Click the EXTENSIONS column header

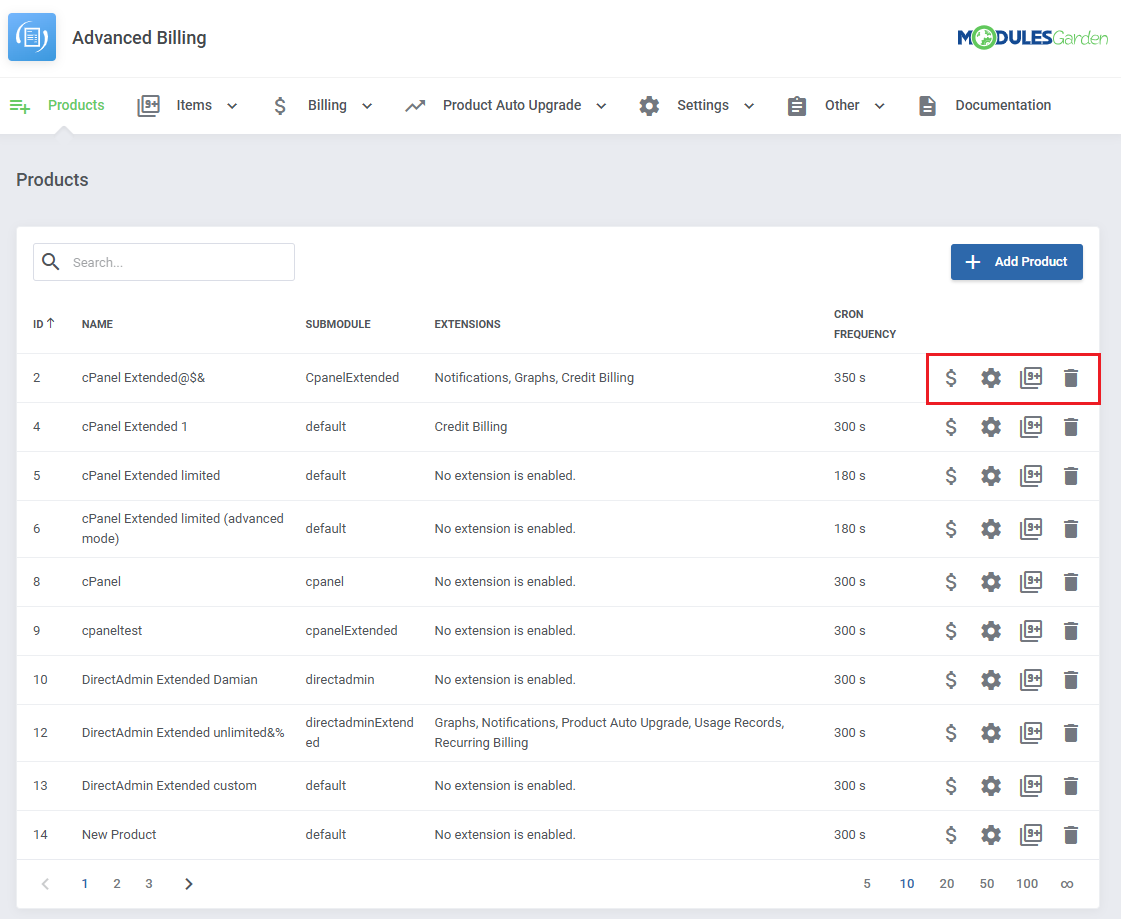[467, 324]
